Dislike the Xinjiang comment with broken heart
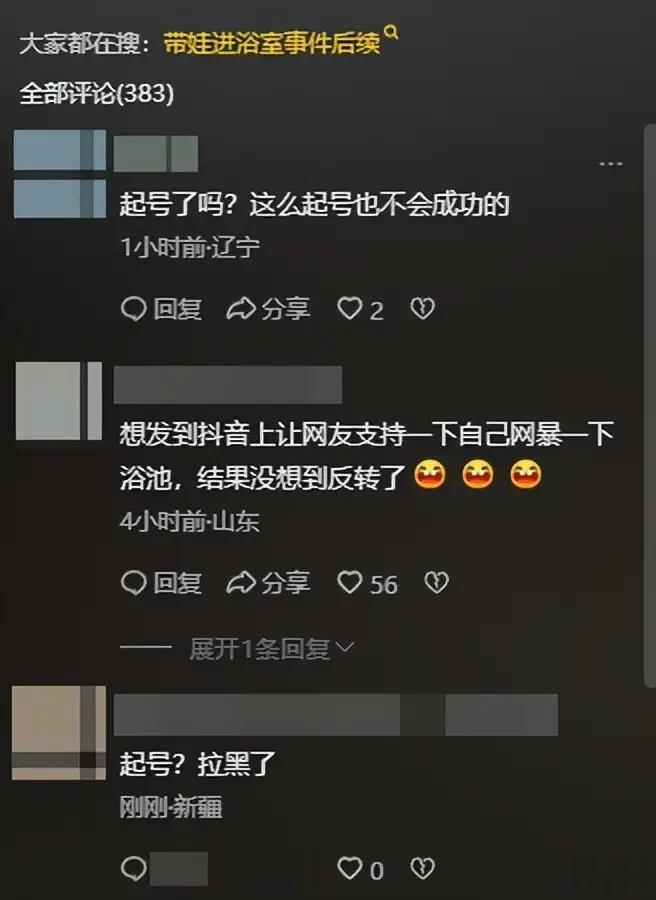Image resolution: width=656 pixels, height=900 pixels. point(423,868)
